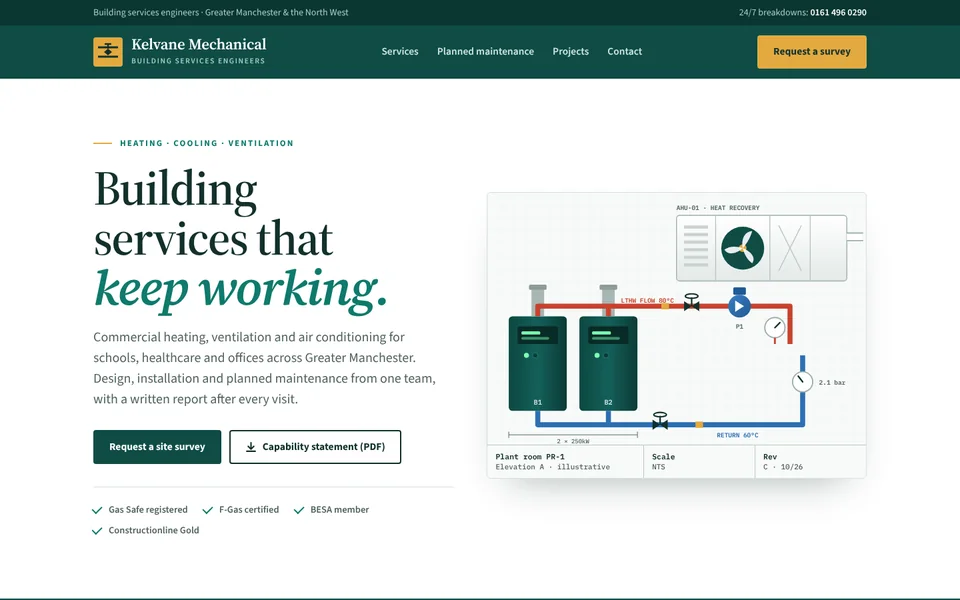Click the LTHW FLOW 80°C label
The image size is (960, 600).
tap(647, 301)
